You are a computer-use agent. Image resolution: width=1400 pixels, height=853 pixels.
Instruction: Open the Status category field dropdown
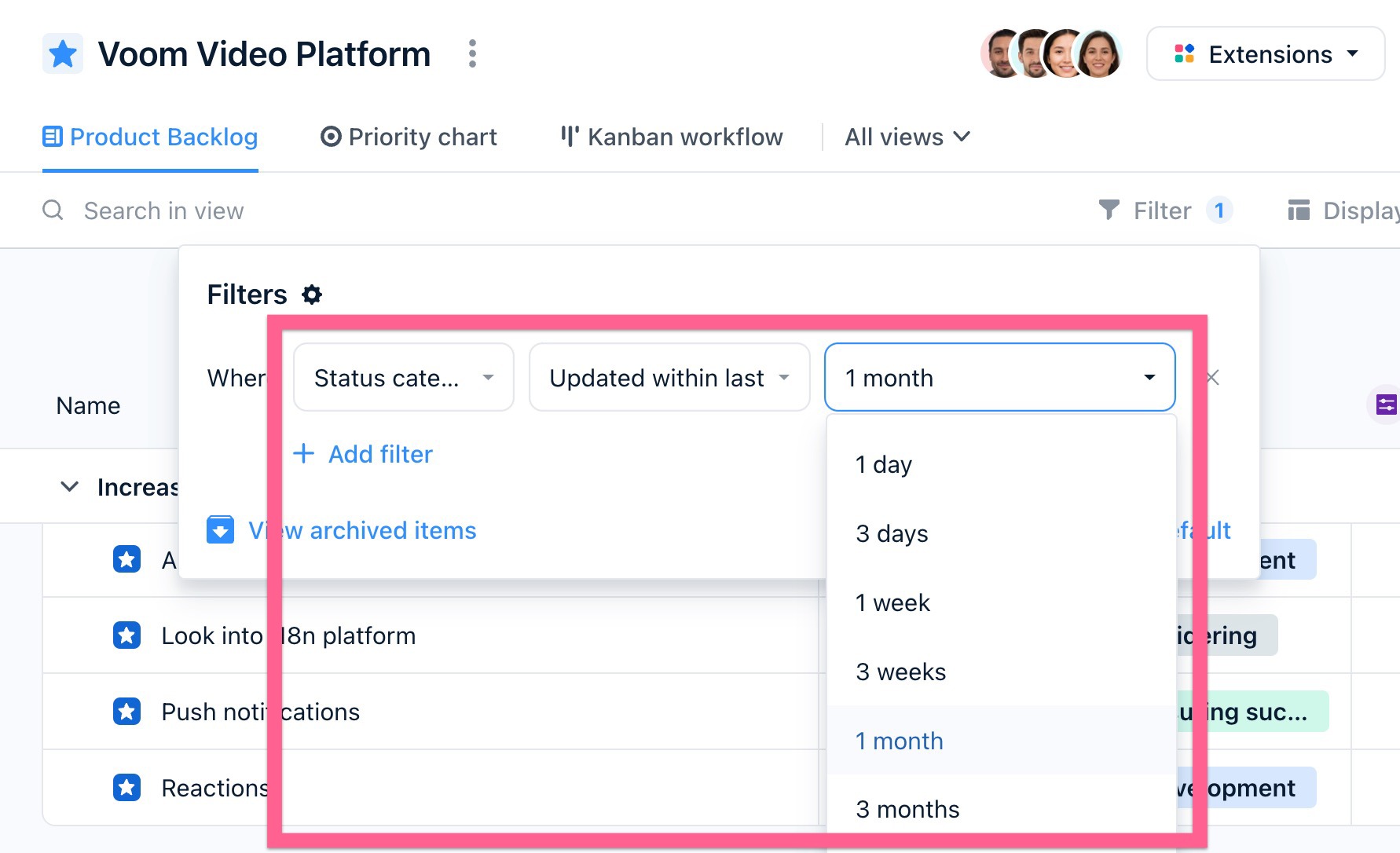click(x=404, y=378)
